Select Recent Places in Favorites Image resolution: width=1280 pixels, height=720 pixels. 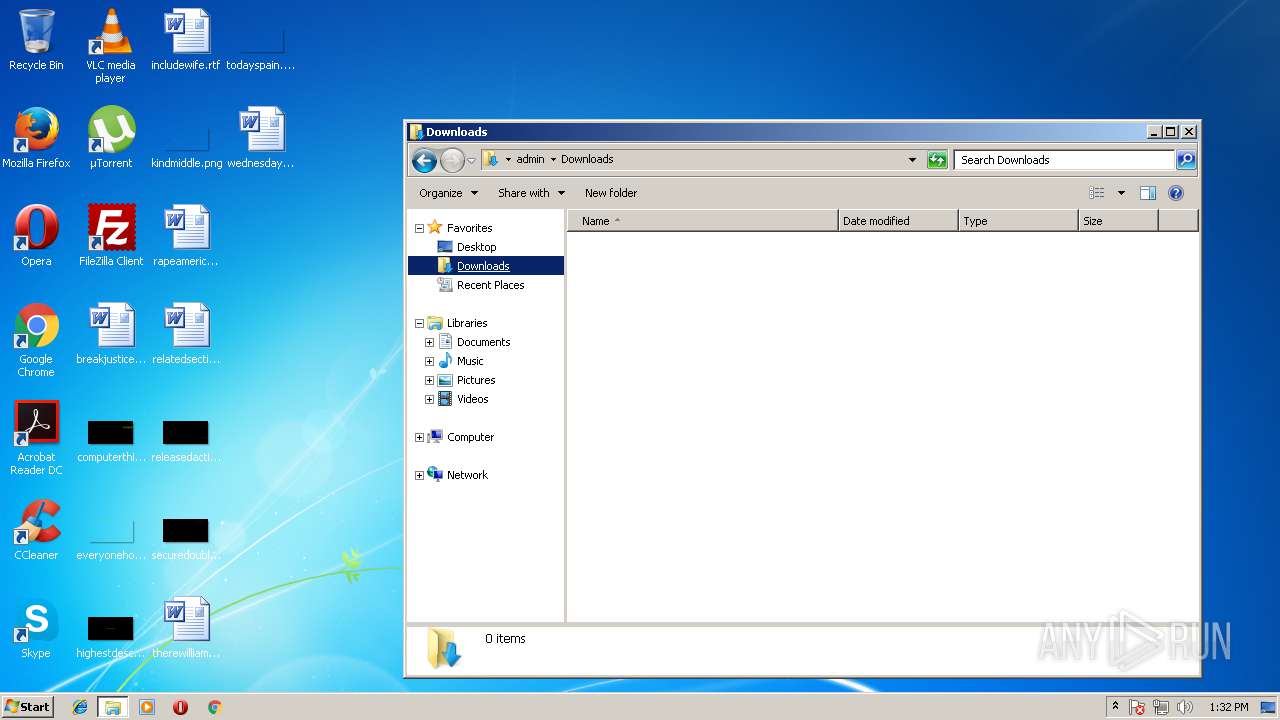[490, 285]
